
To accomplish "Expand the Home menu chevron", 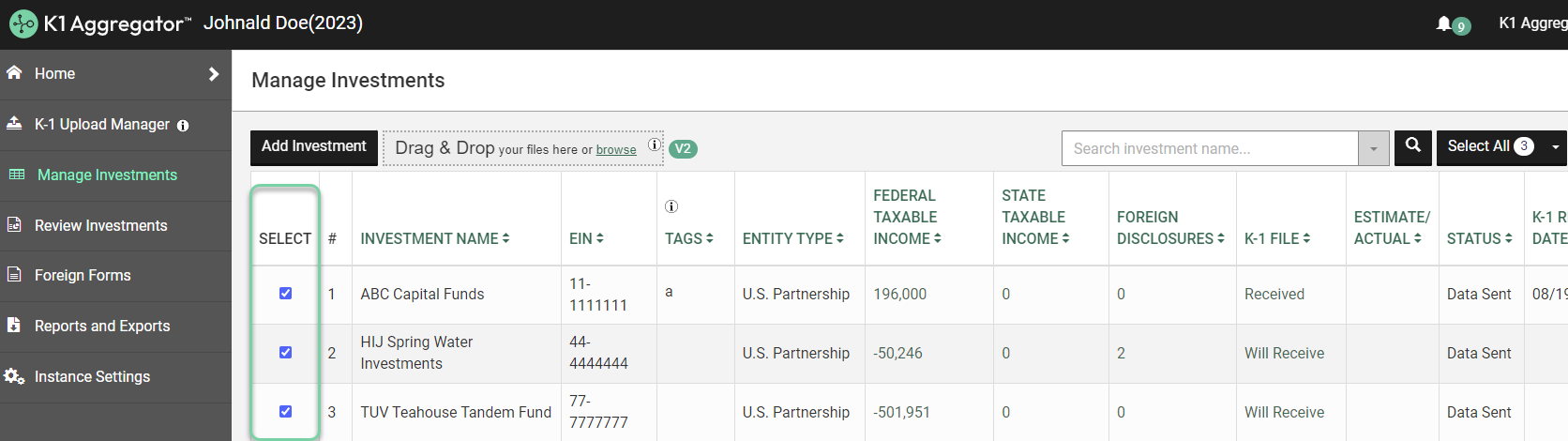I will 214,74.
